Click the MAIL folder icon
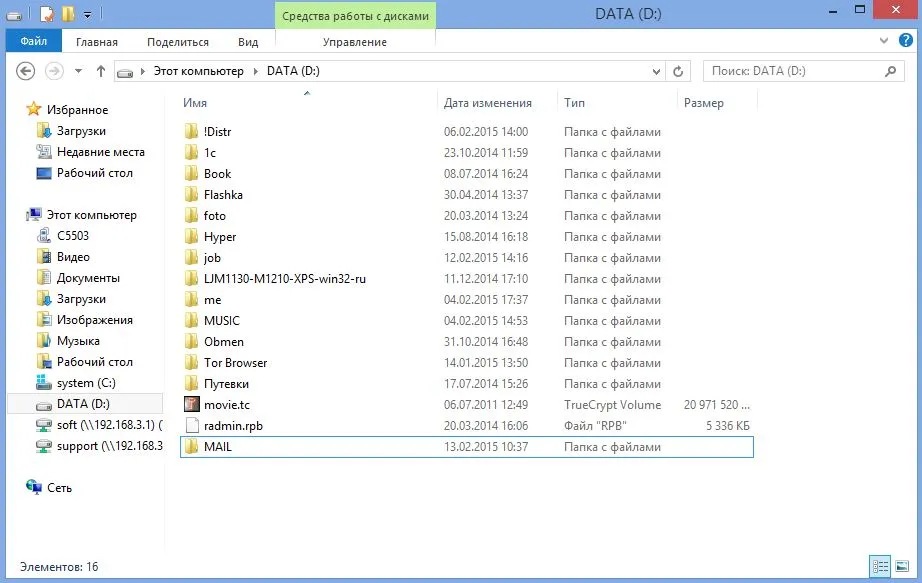 pyautogui.click(x=191, y=447)
